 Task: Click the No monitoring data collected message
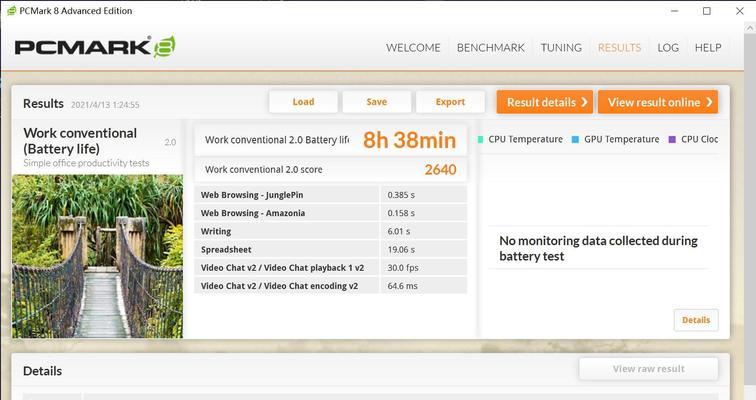pyautogui.click(x=598, y=248)
